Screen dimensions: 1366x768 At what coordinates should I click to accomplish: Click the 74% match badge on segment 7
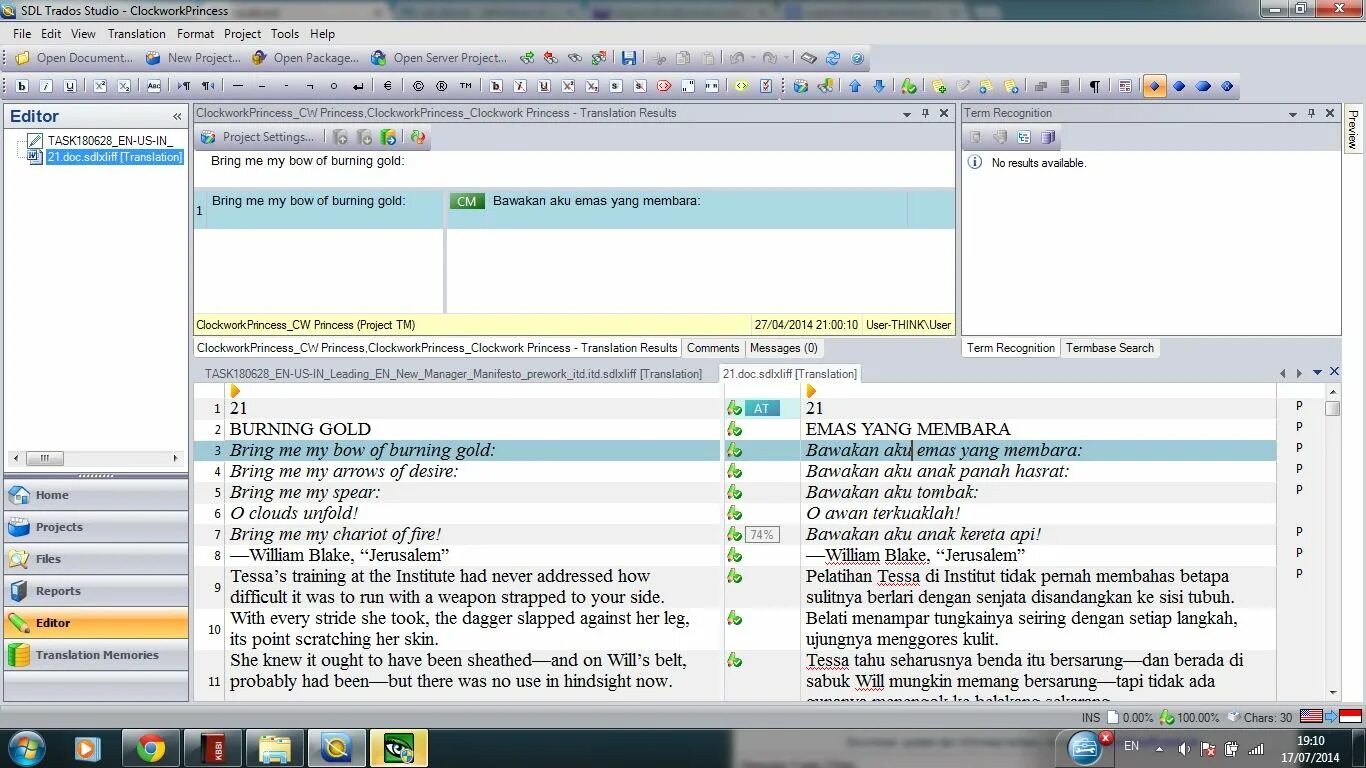click(x=762, y=535)
